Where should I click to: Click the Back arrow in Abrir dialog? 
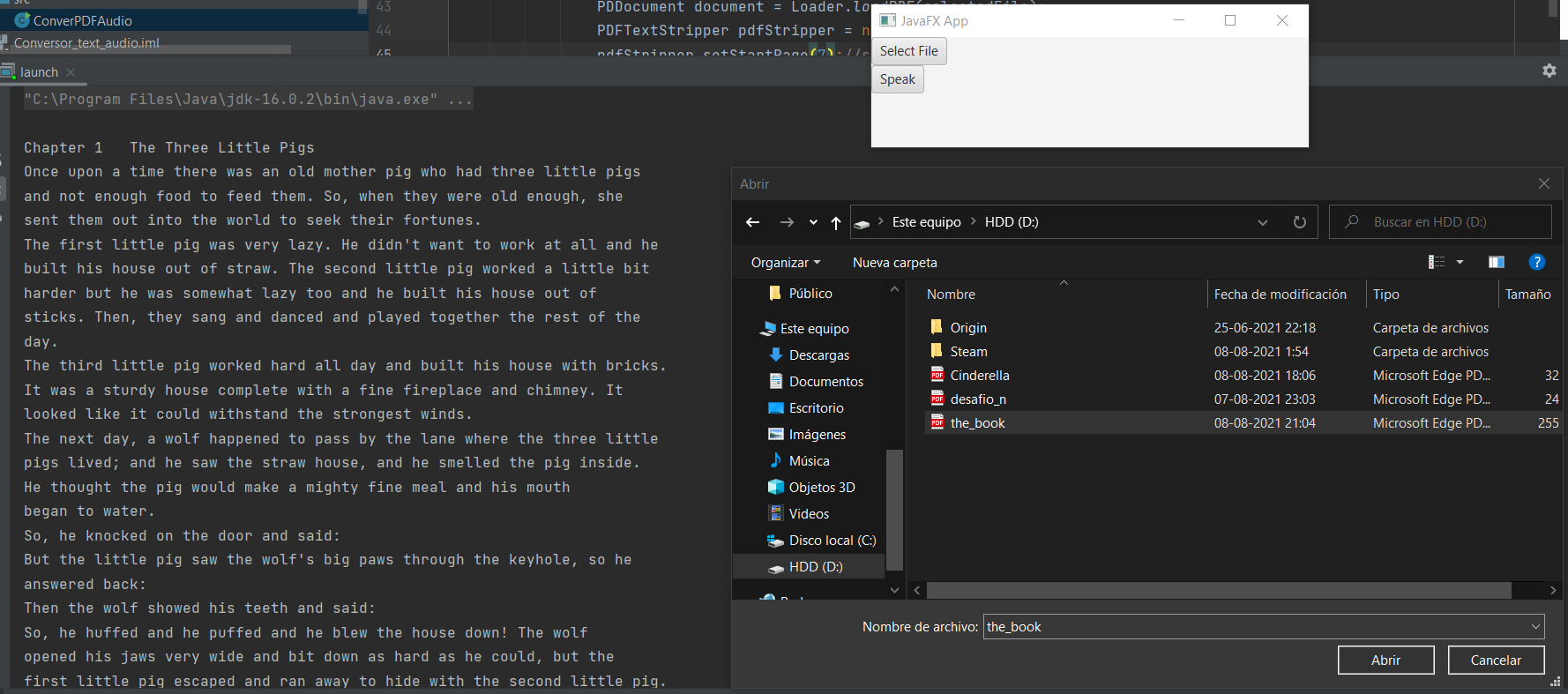pyautogui.click(x=752, y=222)
